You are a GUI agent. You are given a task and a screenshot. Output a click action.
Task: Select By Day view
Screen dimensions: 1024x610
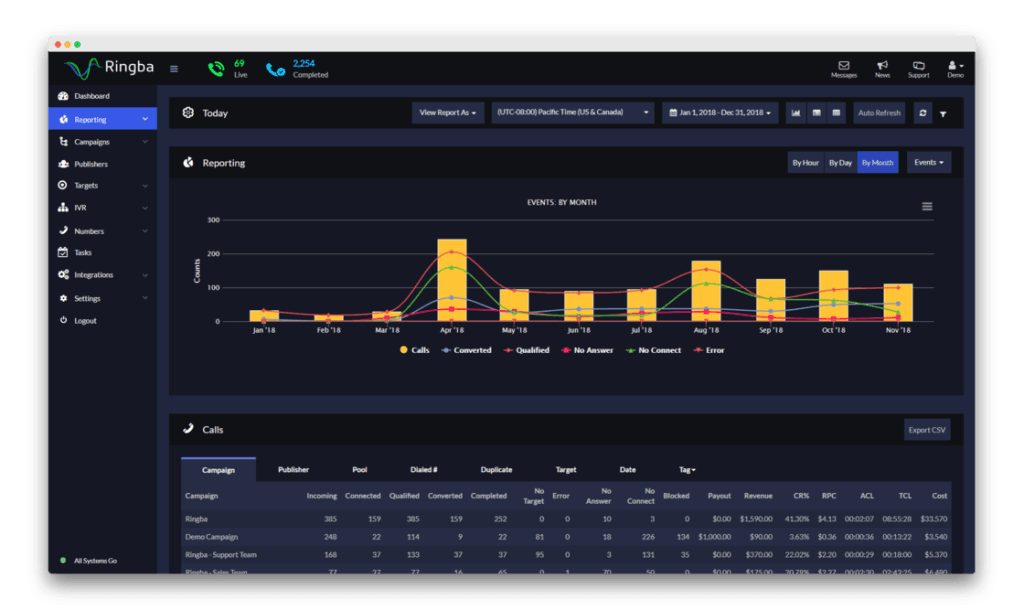tap(840, 163)
